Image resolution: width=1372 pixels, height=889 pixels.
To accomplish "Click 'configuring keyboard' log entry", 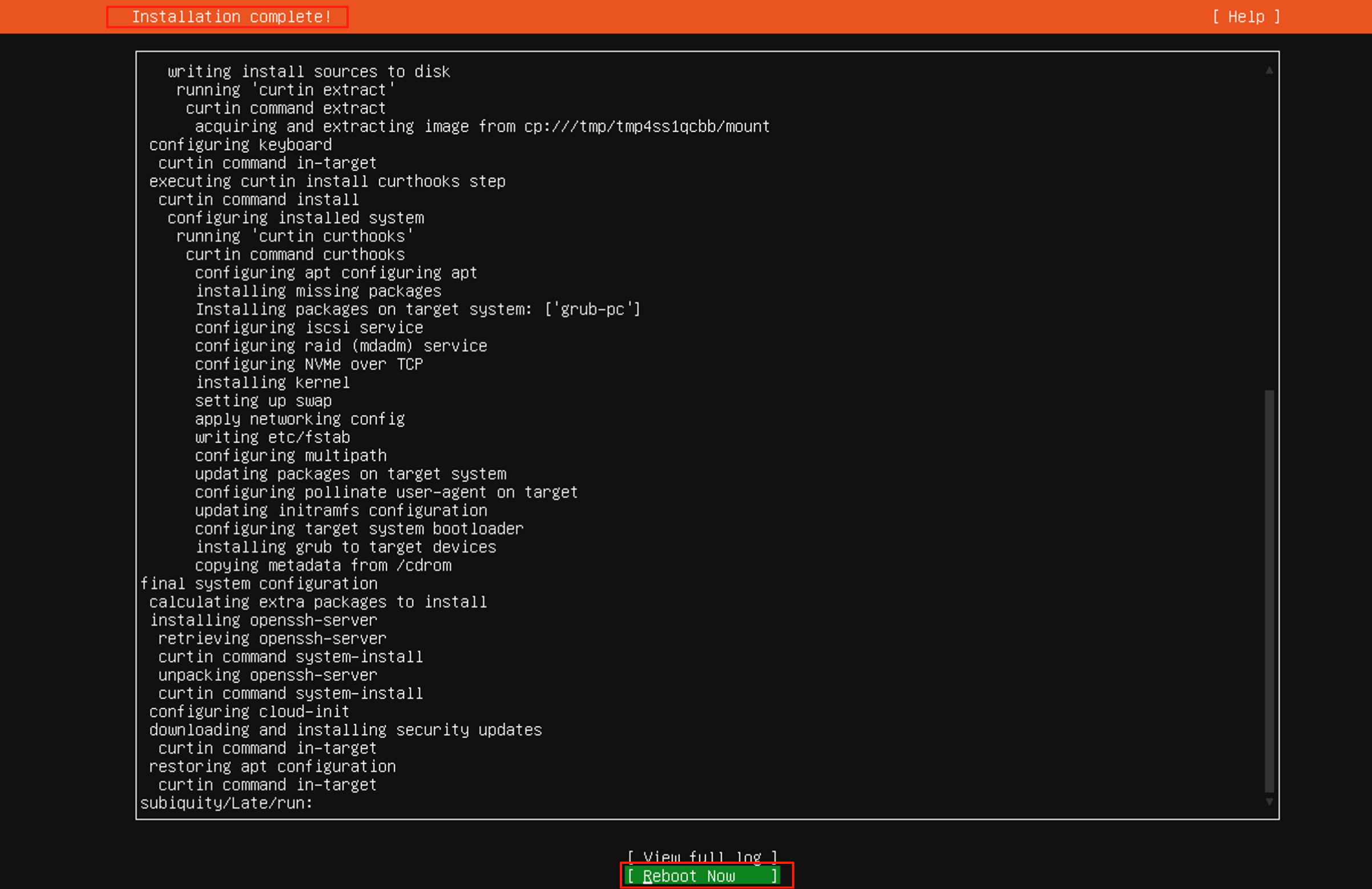I will pyautogui.click(x=240, y=145).
